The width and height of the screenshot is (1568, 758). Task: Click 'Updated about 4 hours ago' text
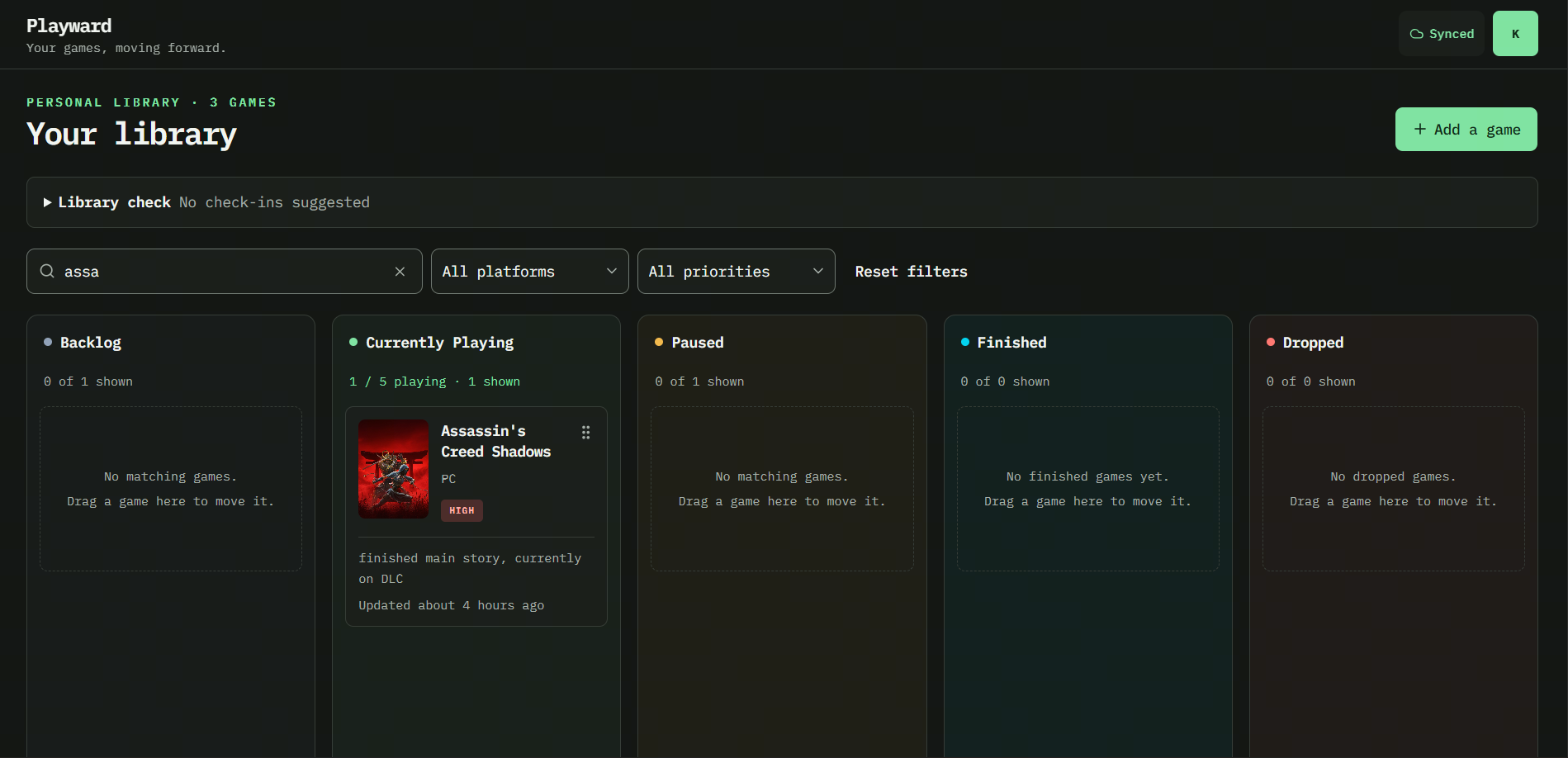(451, 605)
